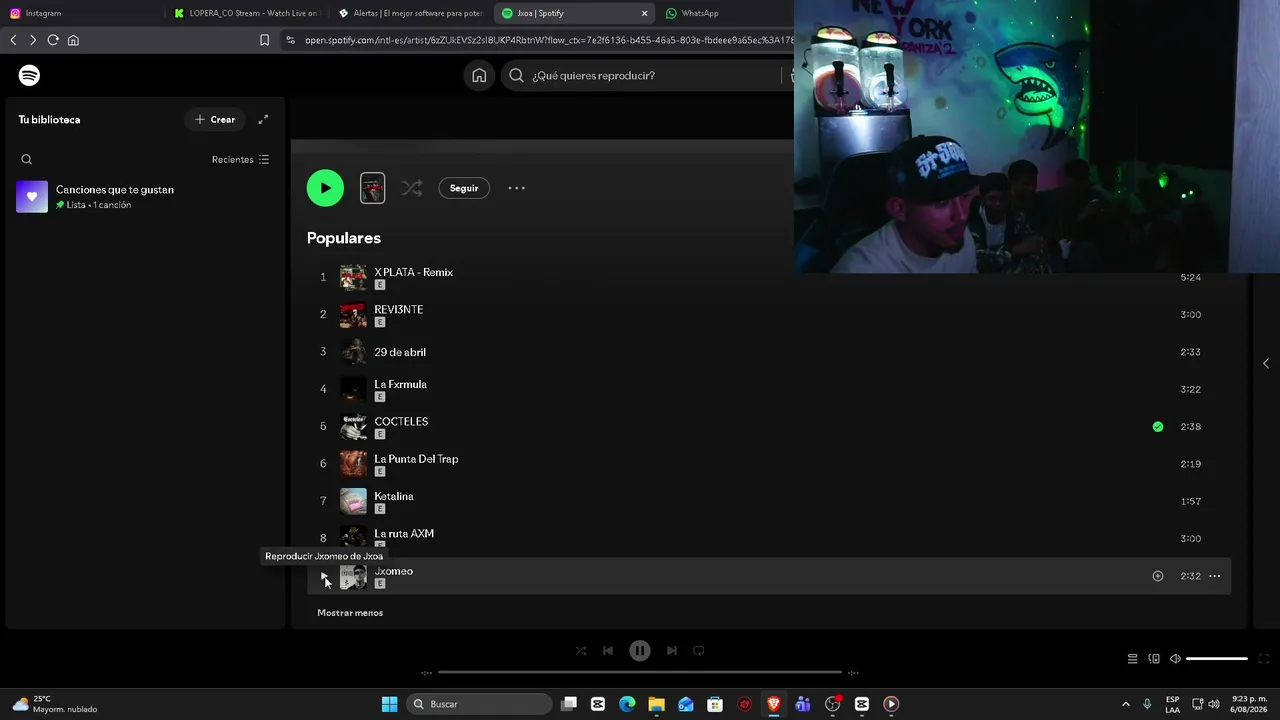Image resolution: width=1280 pixels, height=720 pixels.
Task: Open File Explorer from the taskbar
Action: [656, 704]
